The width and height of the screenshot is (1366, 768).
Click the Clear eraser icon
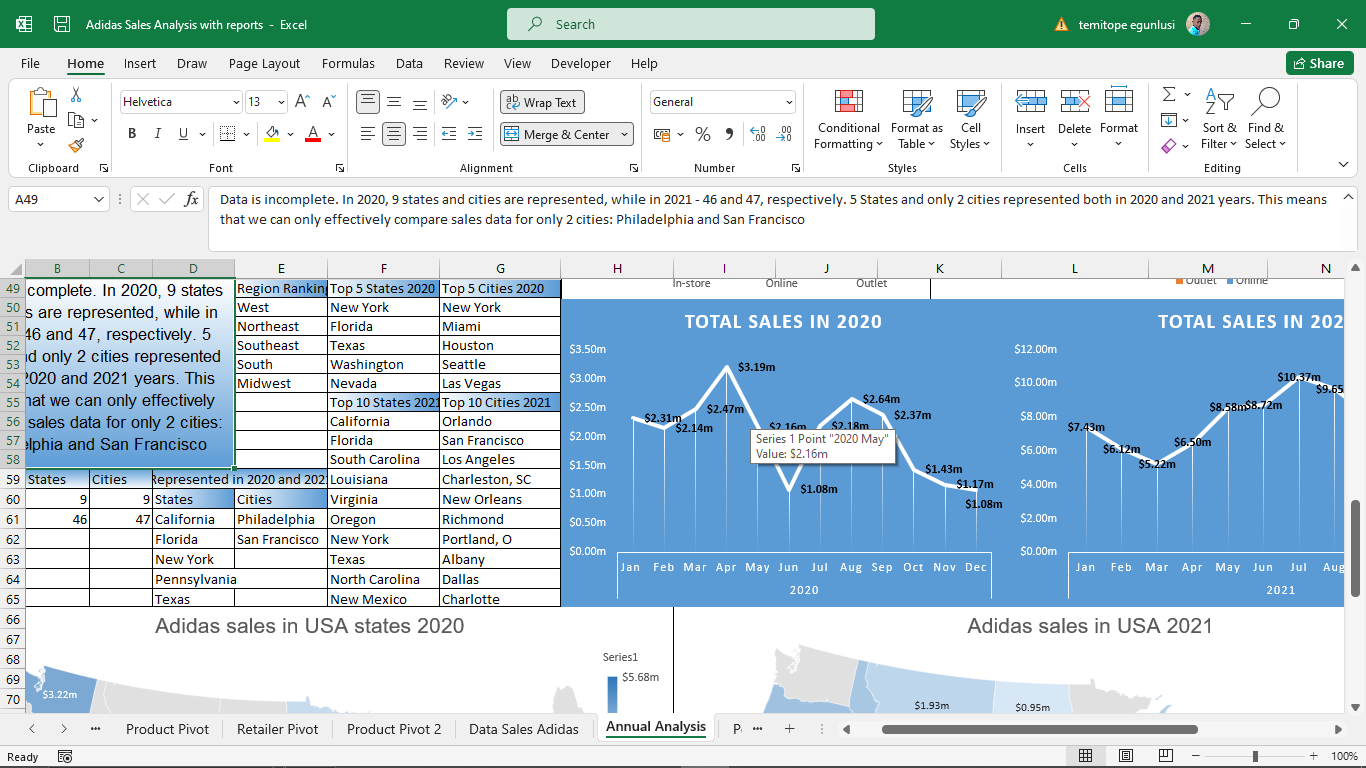tap(1169, 146)
